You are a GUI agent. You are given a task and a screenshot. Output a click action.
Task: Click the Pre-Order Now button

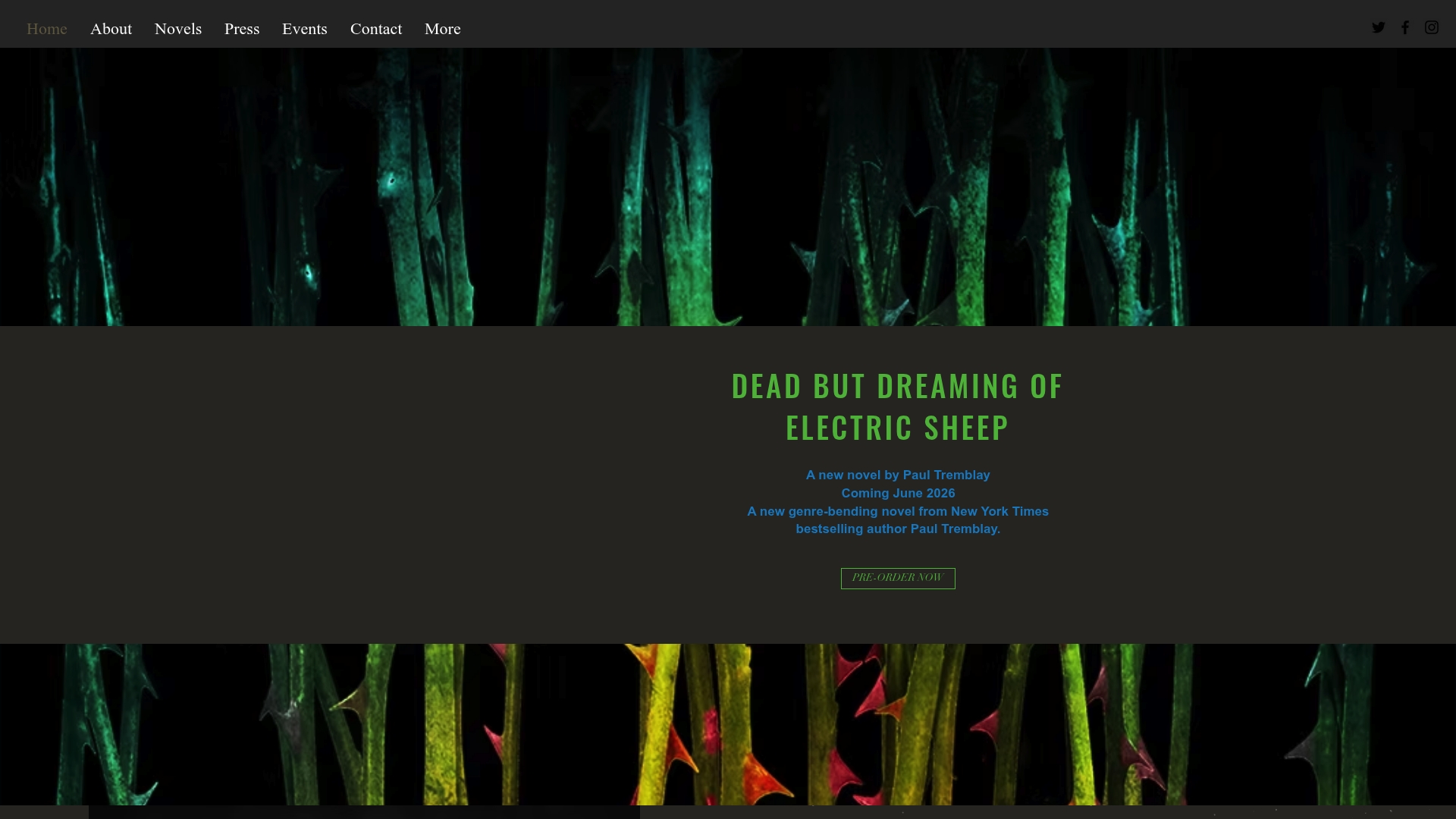point(897,578)
